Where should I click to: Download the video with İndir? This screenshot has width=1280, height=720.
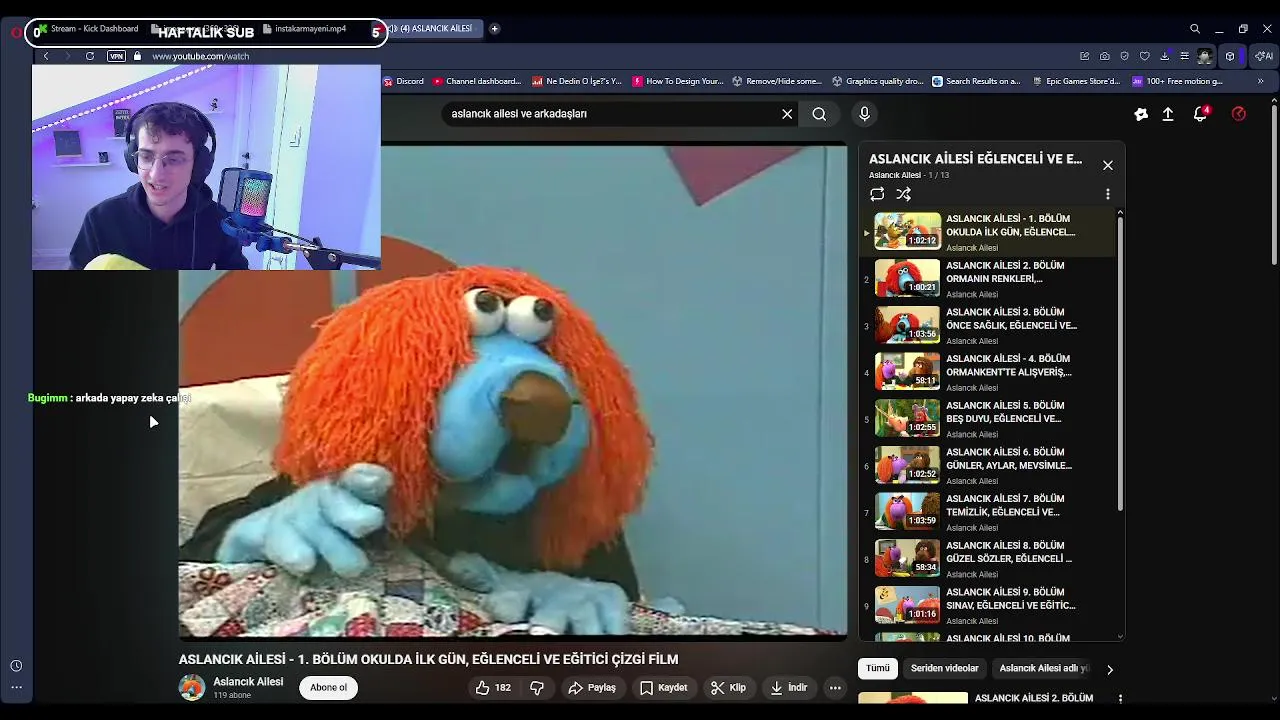[788, 688]
